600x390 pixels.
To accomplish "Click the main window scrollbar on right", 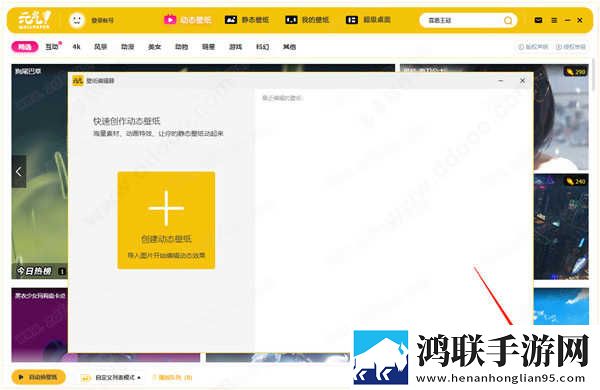I will [593, 75].
